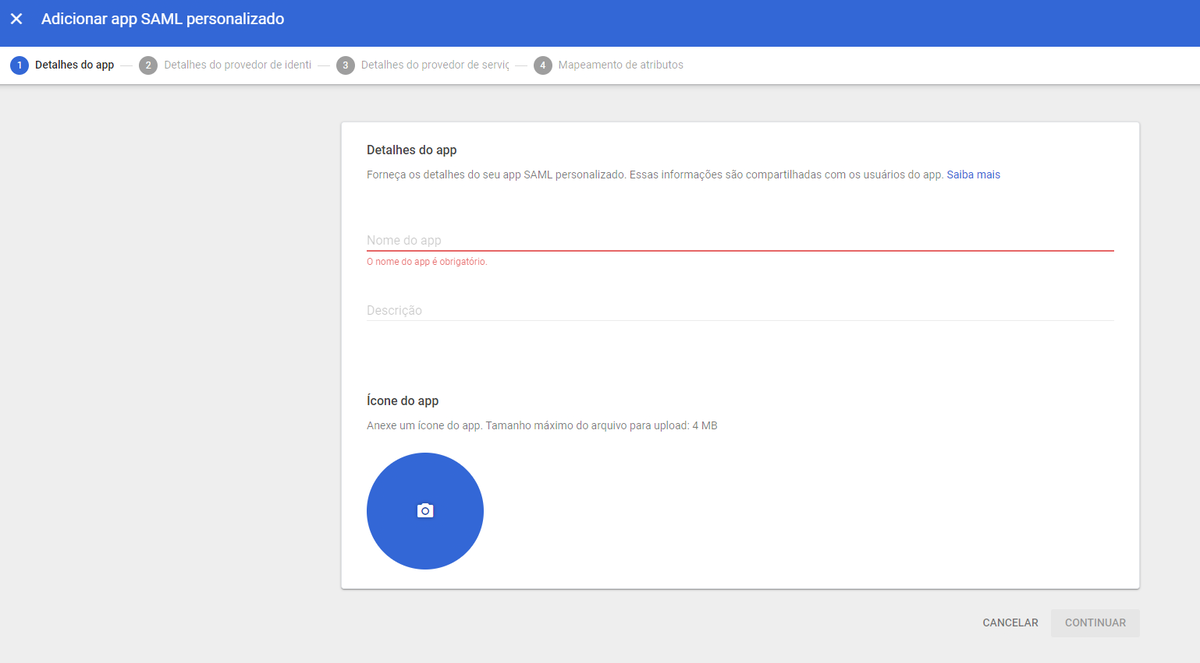Click the step 2 number circle
This screenshot has height=663, width=1200.
(148, 65)
